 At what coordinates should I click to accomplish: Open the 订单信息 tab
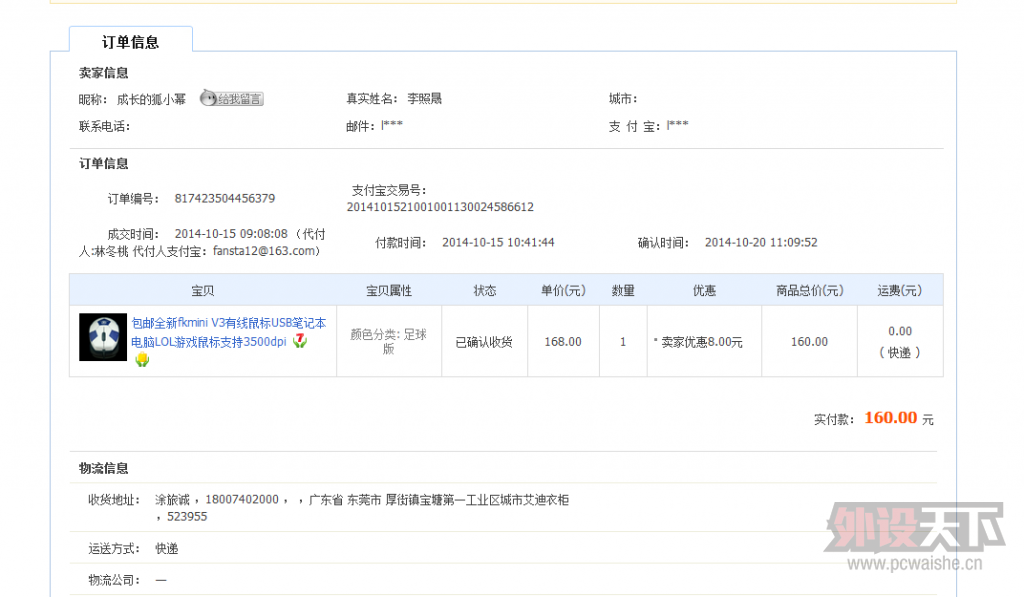[130, 42]
